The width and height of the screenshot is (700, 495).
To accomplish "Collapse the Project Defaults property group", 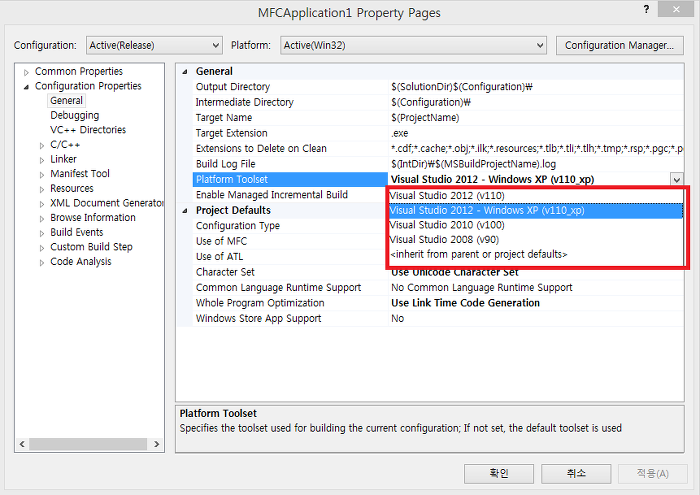I will tap(185, 210).
